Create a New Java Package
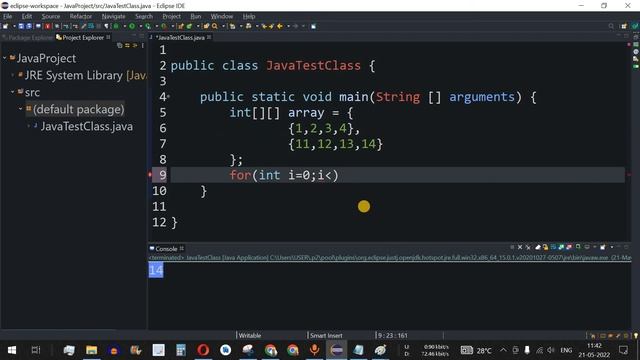The width and height of the screenshot is (640, 360). point(180,26)
